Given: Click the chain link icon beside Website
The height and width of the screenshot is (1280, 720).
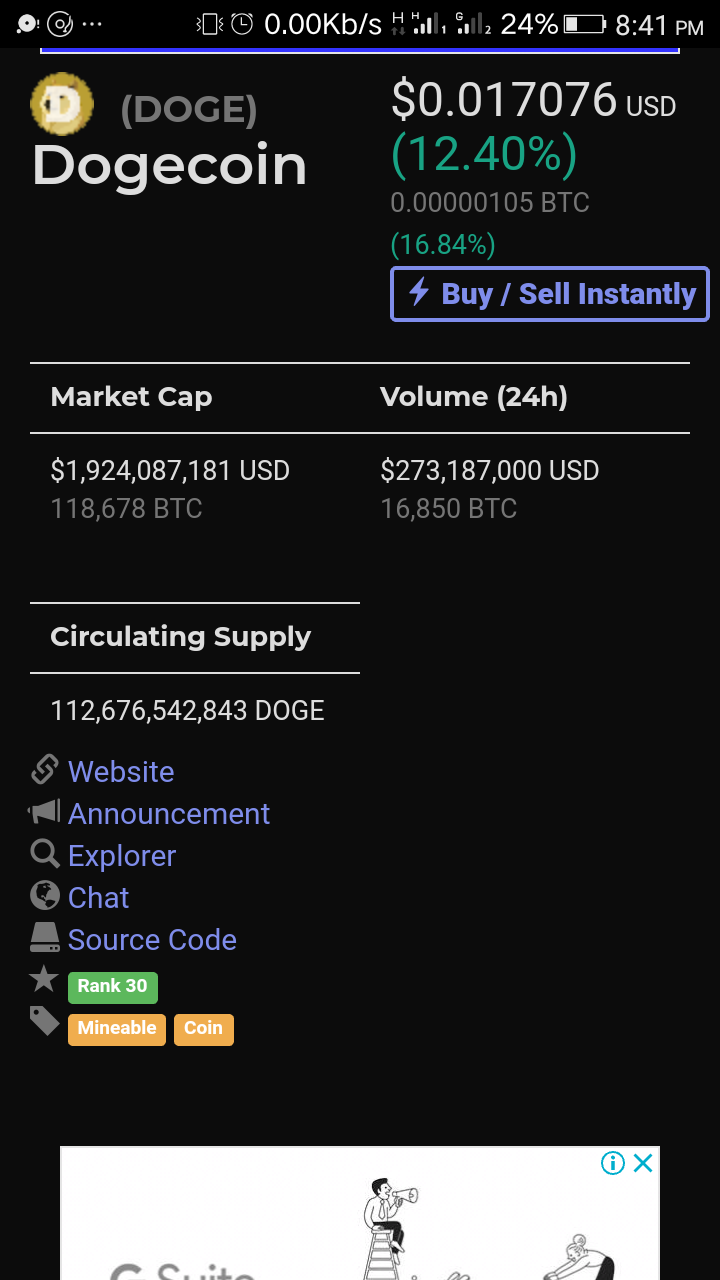Looking at the screenshot, I should tap(45, 770).
